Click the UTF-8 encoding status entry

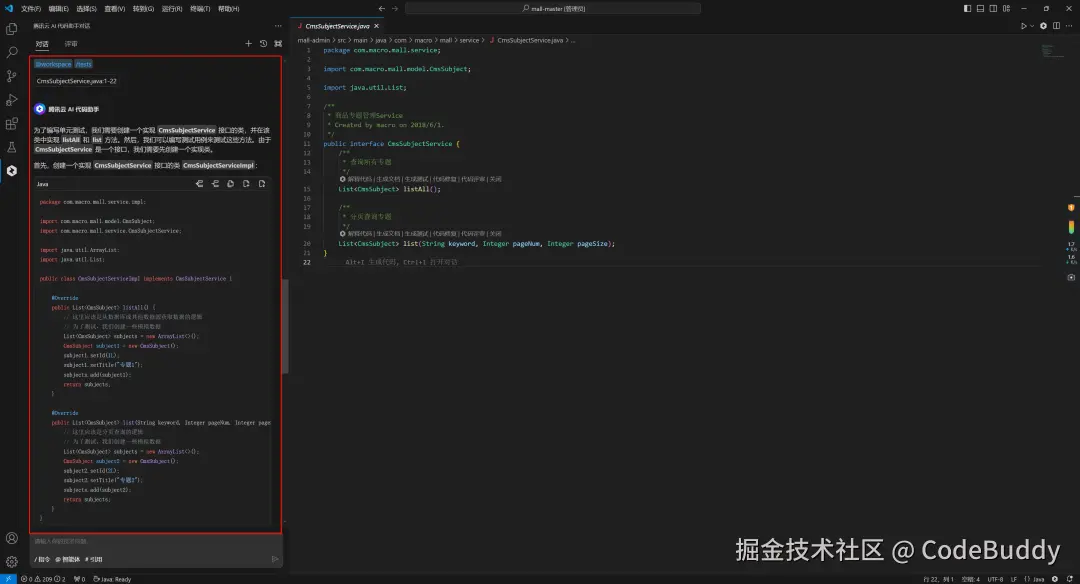click(995, 579)
